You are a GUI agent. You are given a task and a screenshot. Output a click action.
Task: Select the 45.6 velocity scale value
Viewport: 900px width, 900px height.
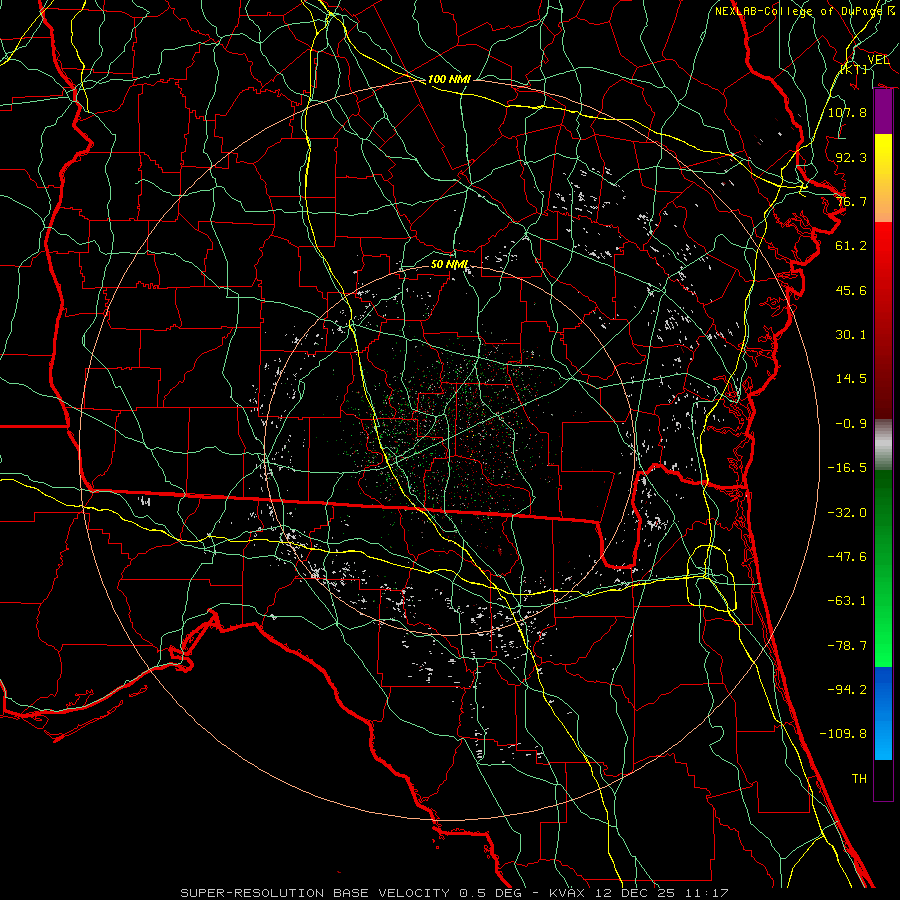coord(851,290)
